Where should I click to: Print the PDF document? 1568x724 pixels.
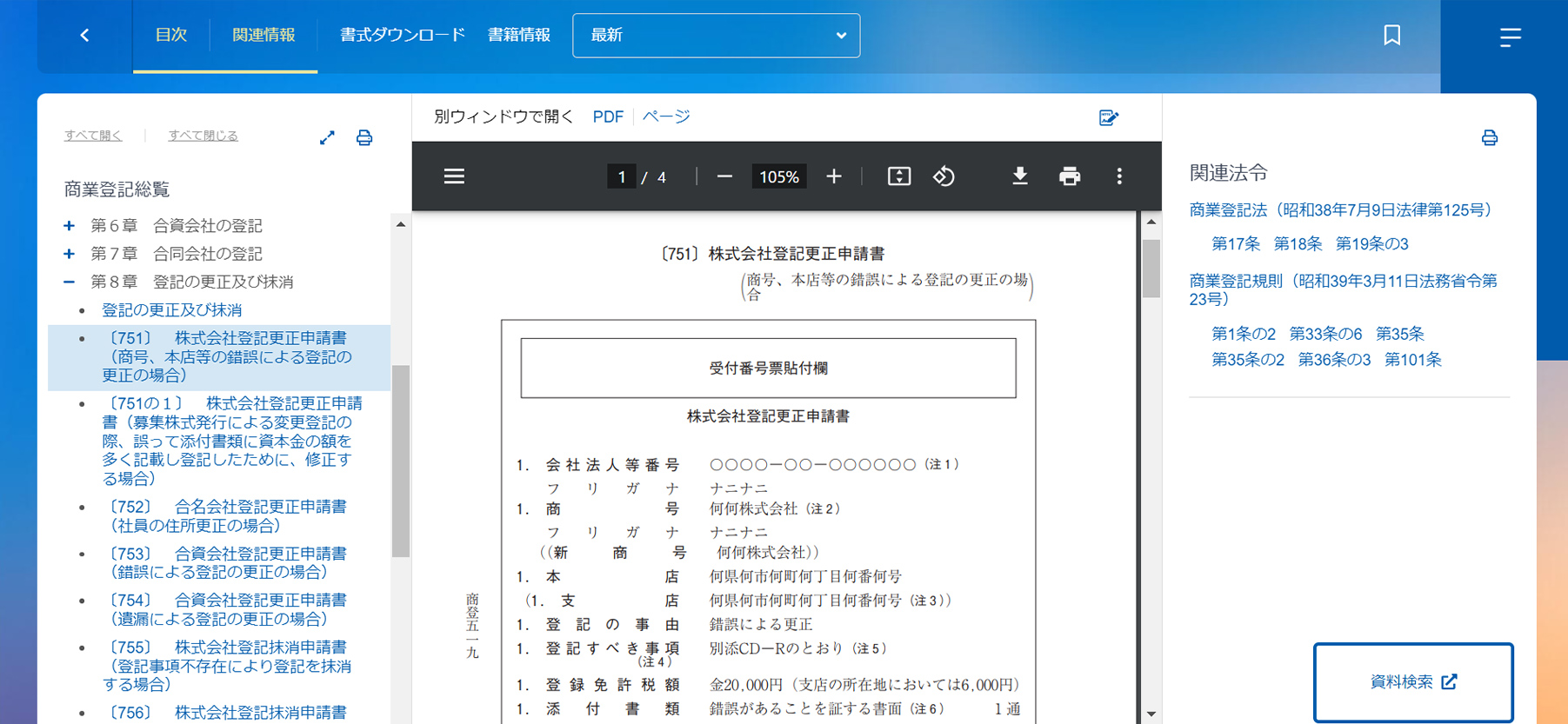coord(1070,176)
